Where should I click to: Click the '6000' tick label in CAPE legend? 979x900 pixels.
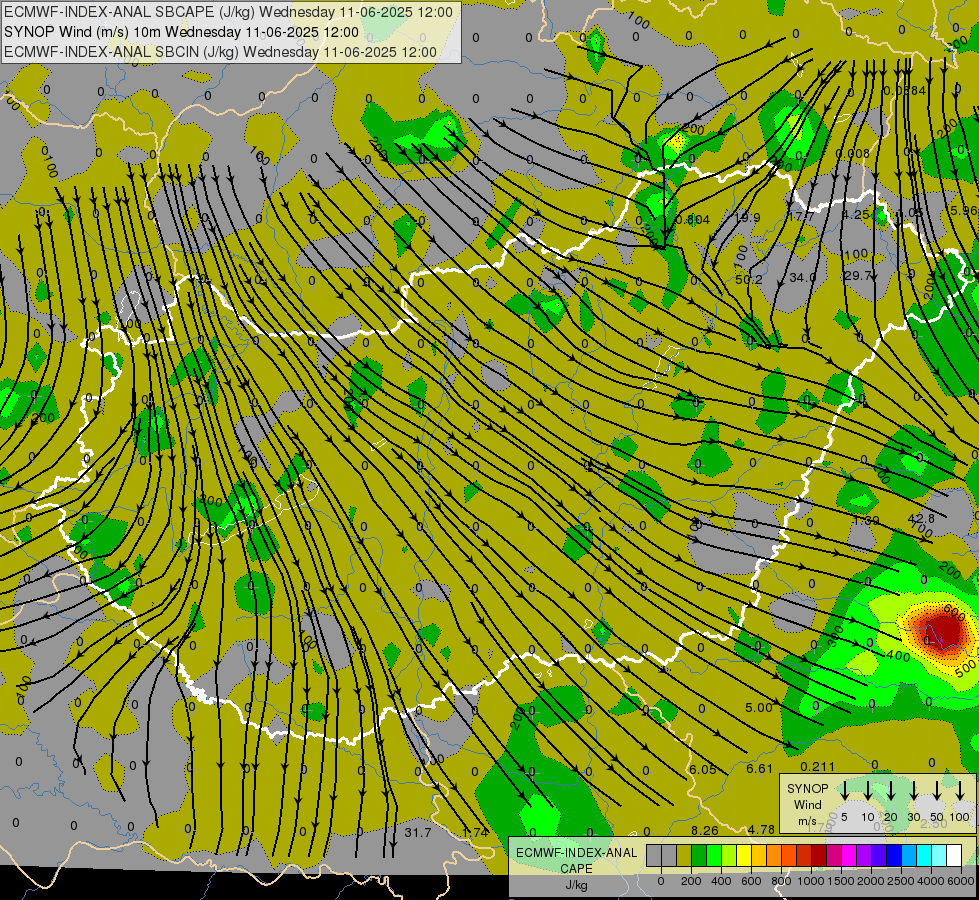(961, 881)
